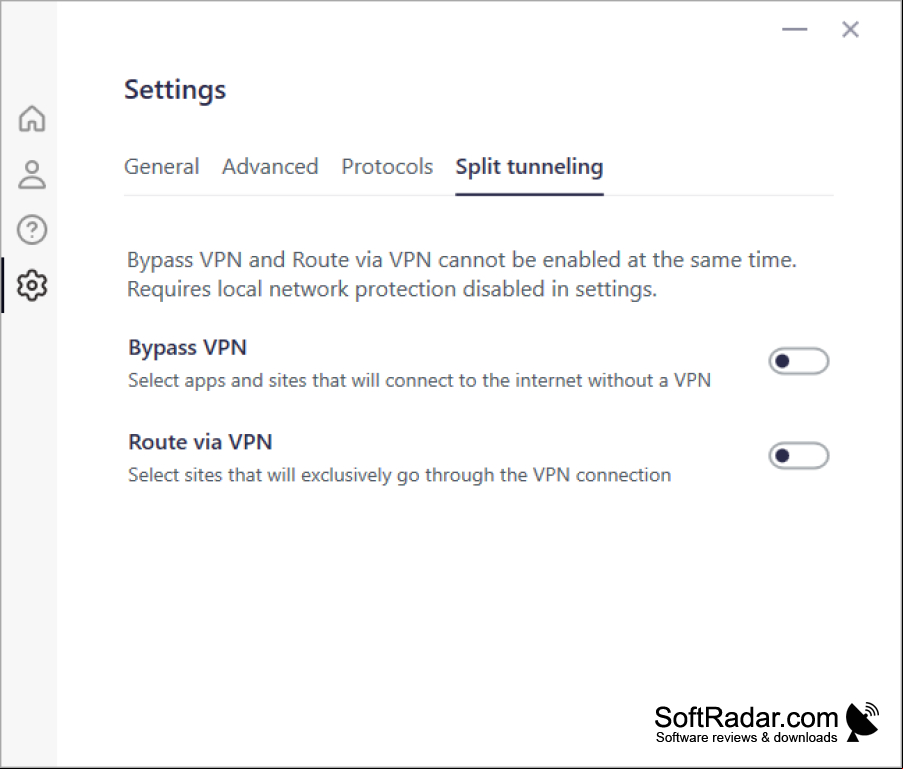Switch to the Protocols tab
Viewport: 903px width, 769px height.
click(x=387, y=166)
